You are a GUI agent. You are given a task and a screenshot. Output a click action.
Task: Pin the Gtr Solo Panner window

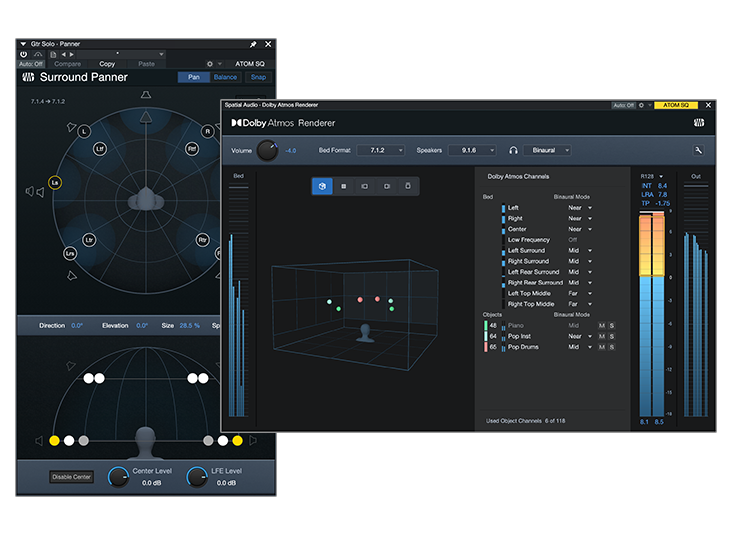pos(253,45)
